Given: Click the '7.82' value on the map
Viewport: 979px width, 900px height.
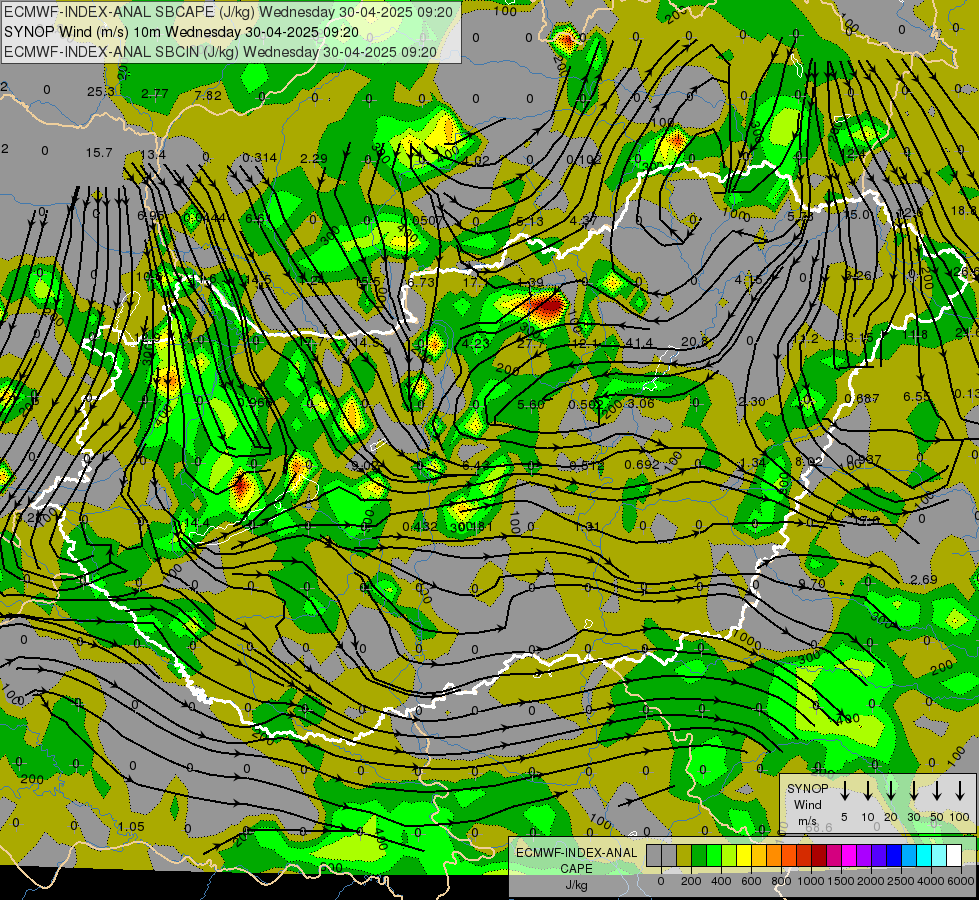Looking at the screenshot, I should coord(208,95).
